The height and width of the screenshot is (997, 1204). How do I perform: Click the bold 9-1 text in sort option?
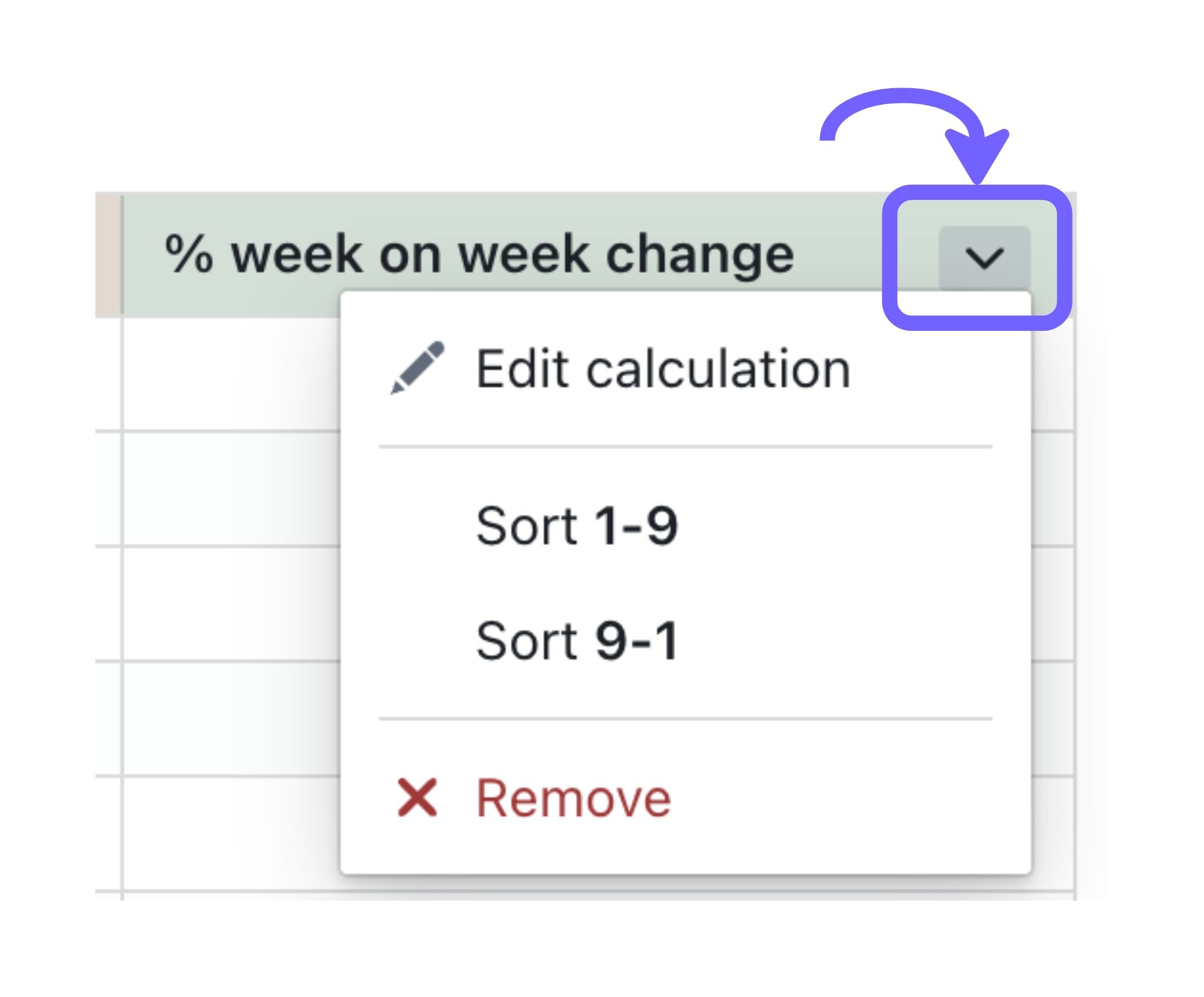[636, 640]
